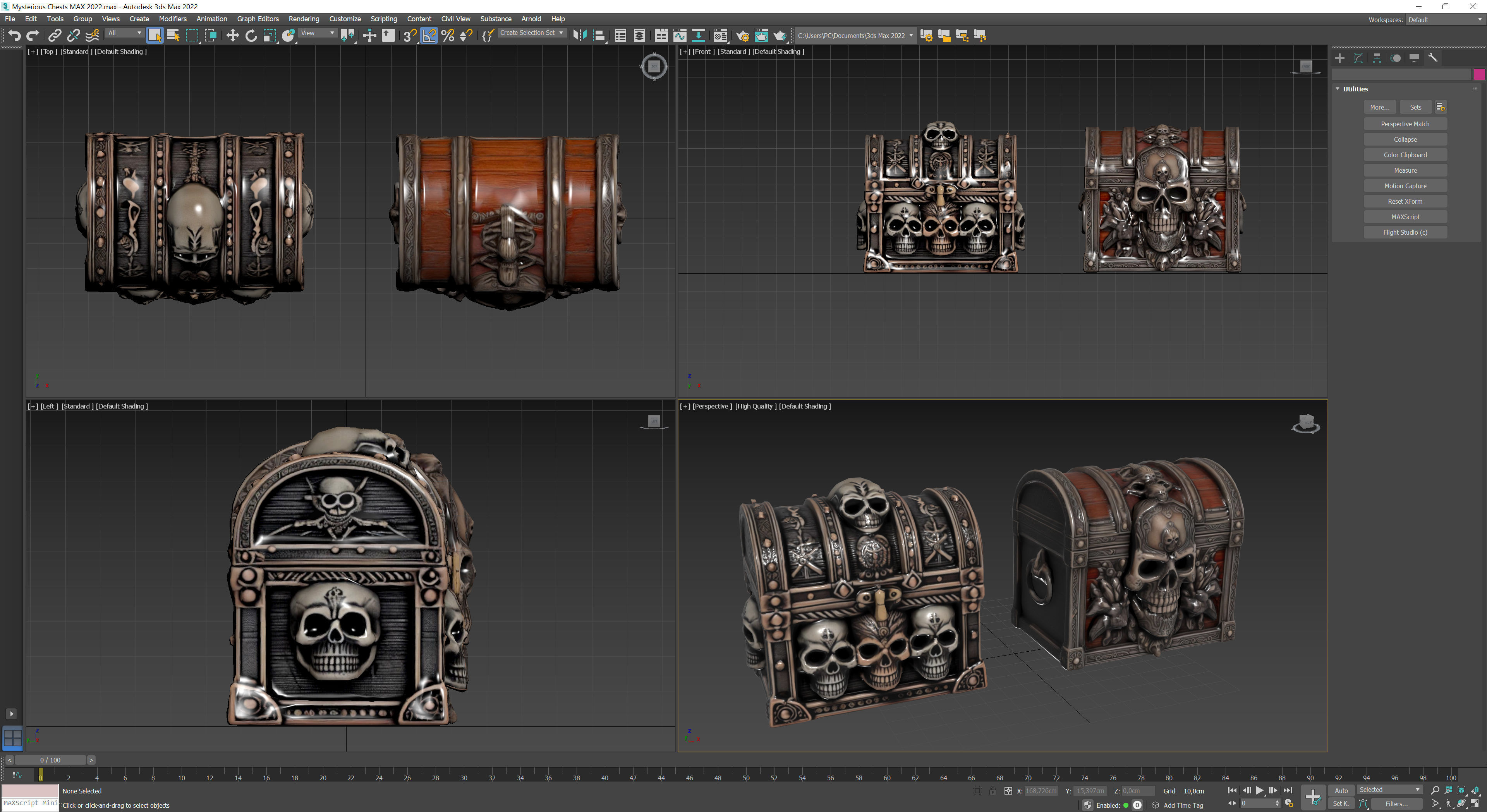Click the Select and Manipulate icon
The width and height of the screenshot is (1487, 812).
[369, 35]
